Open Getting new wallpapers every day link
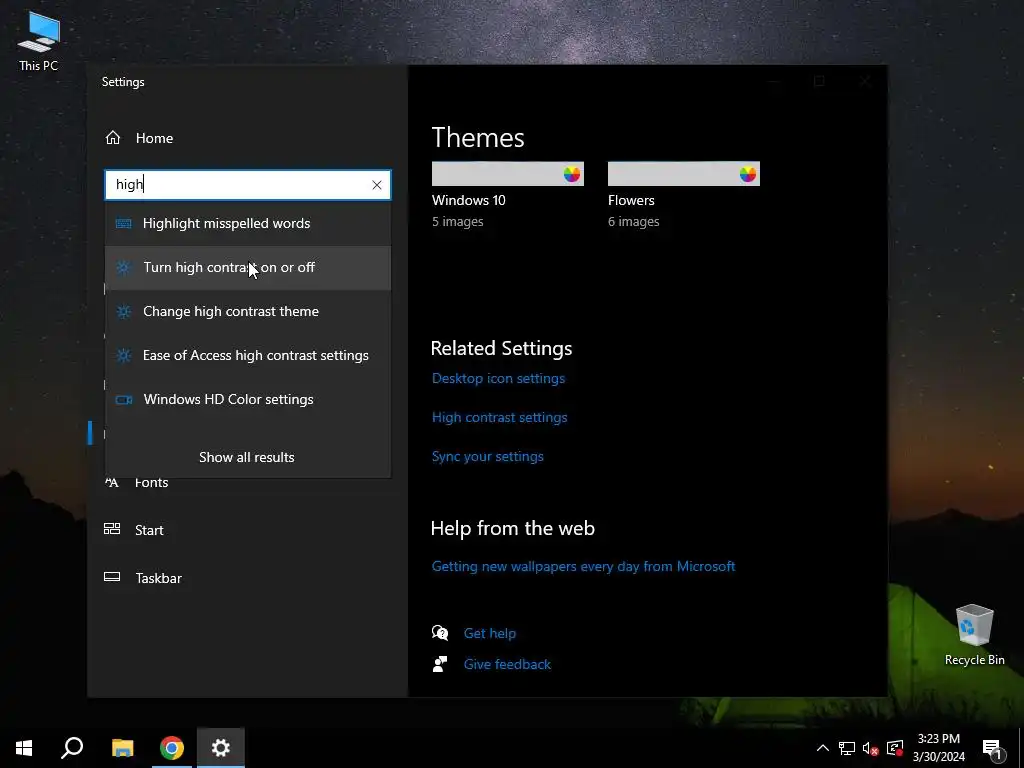This screenshot has height=768, width=1024. click(x=583, y=566)
